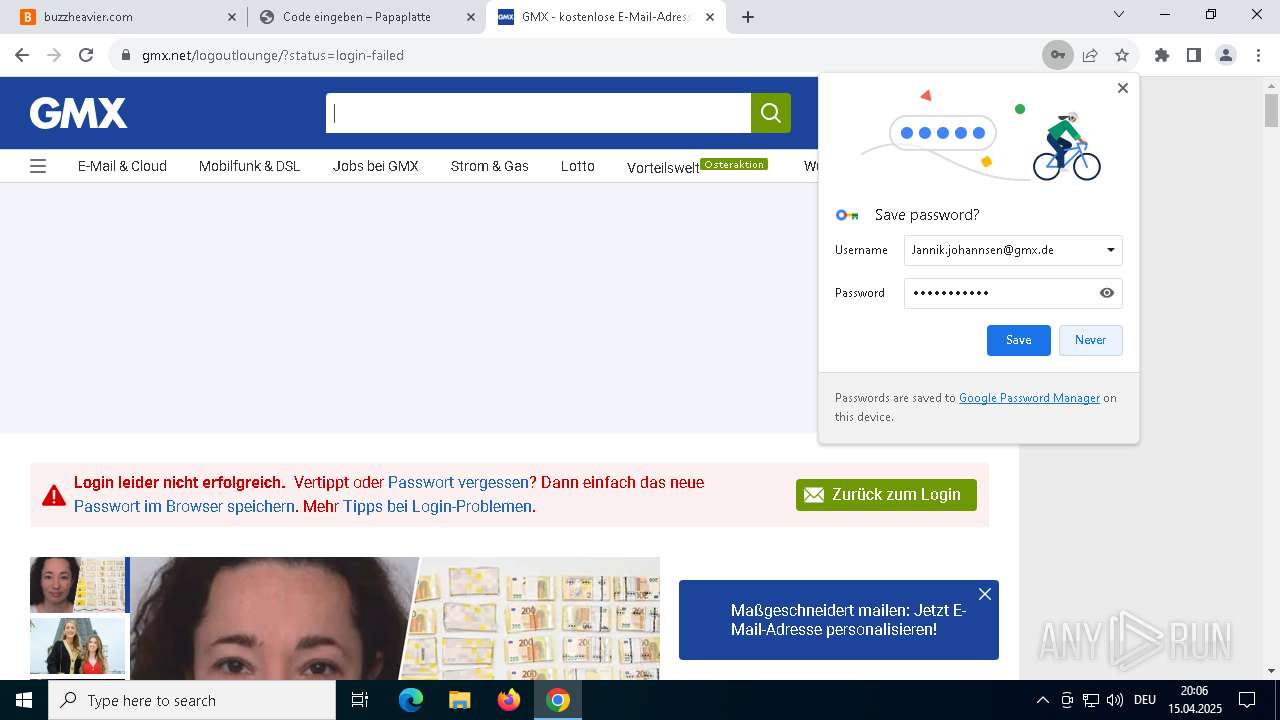This screenshot has height=720, width=1280.
Task: Go back to previous page
Action: 22,55
